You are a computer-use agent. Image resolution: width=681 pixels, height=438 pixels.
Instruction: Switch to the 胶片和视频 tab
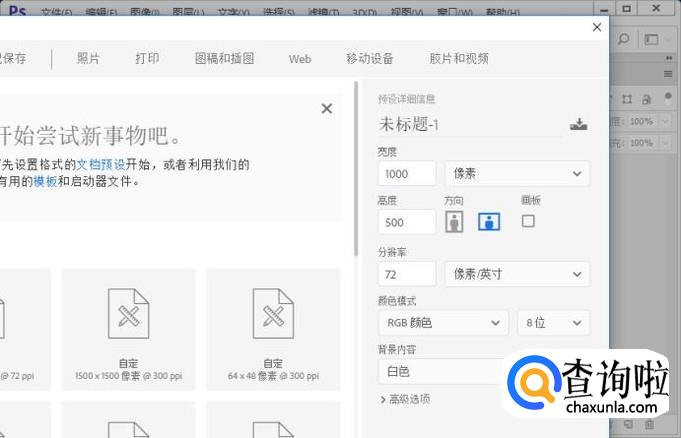click(459, 58)
